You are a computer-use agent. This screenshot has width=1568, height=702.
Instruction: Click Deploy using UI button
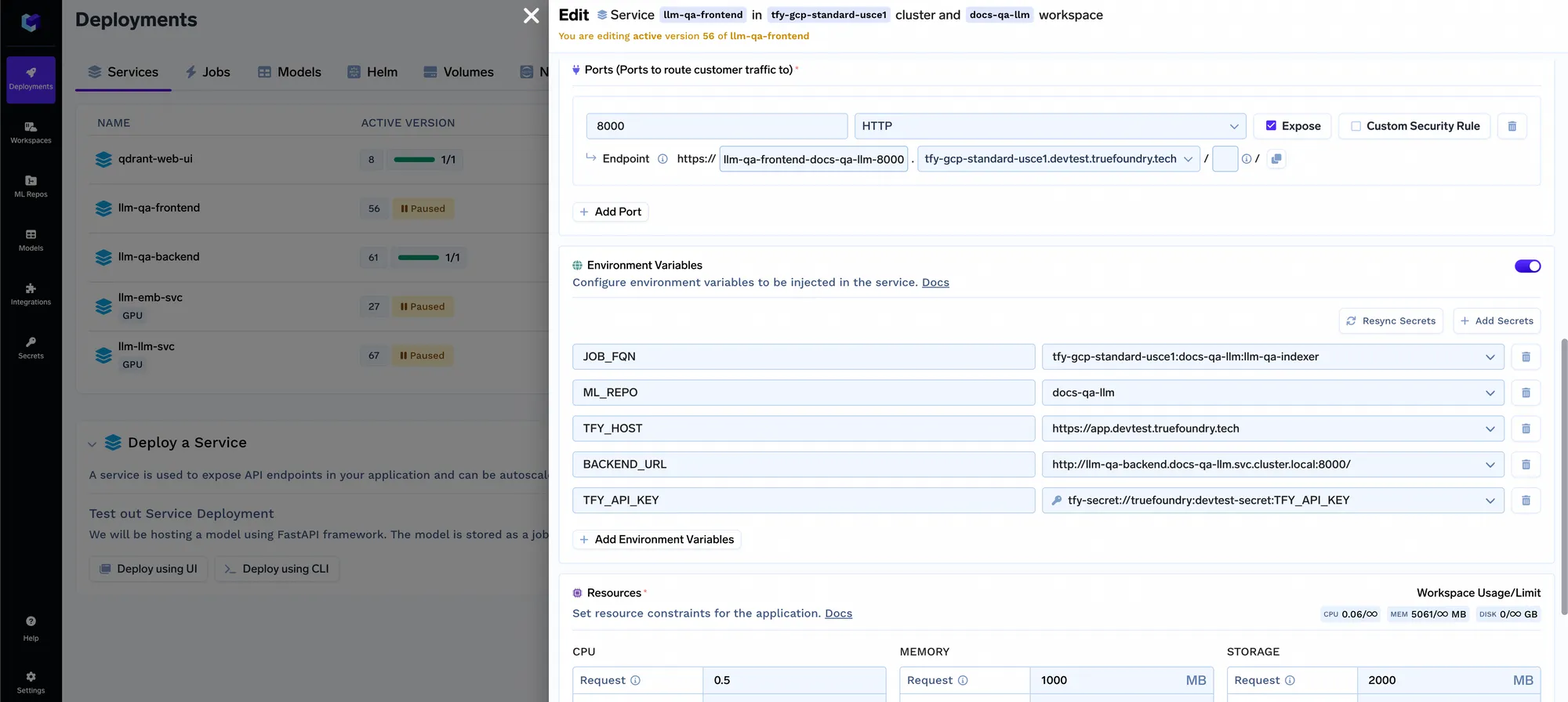(149, 569)
